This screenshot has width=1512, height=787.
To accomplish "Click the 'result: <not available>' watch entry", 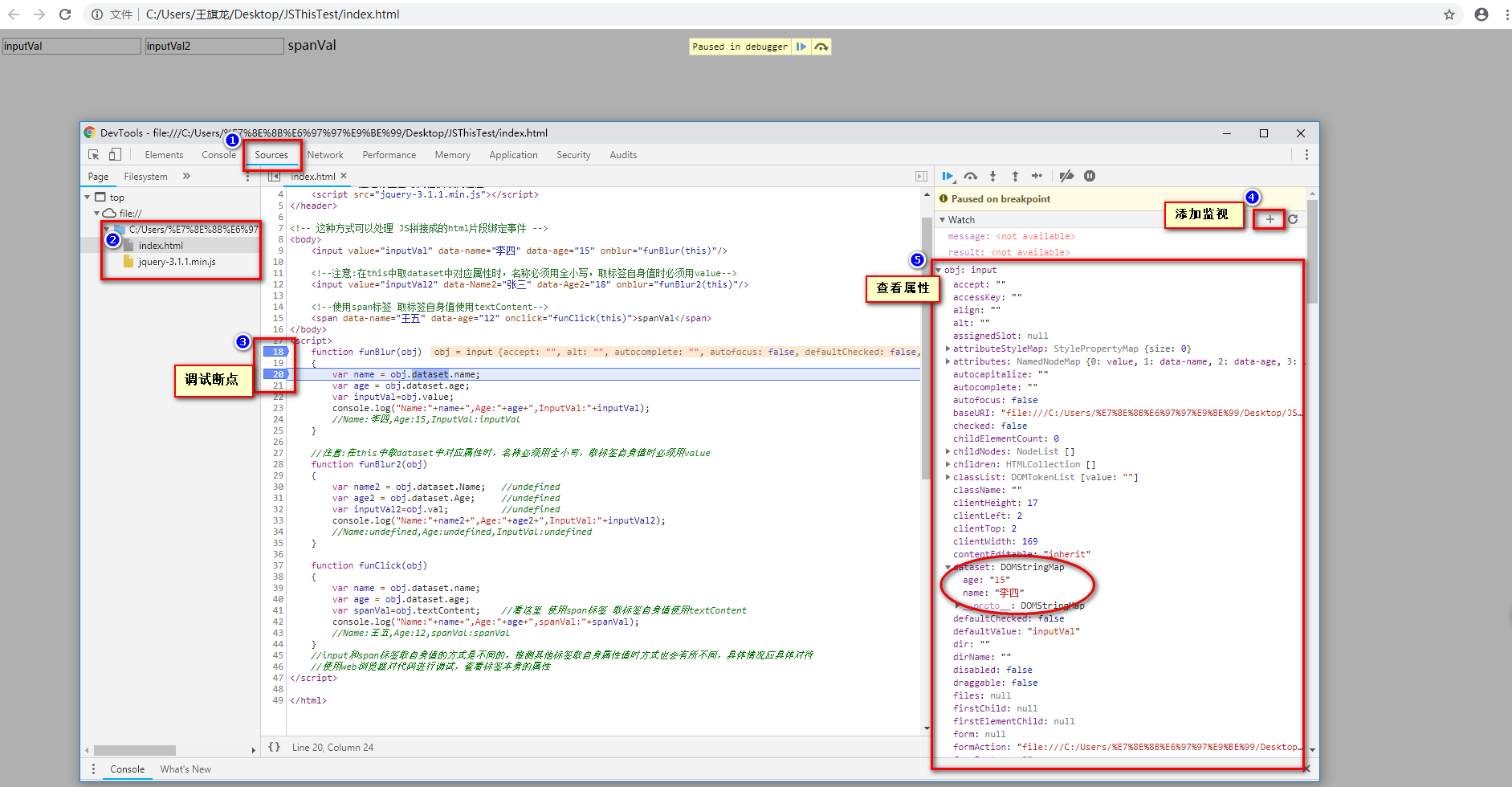I will pyautogui.click(x=1009, y=252).
